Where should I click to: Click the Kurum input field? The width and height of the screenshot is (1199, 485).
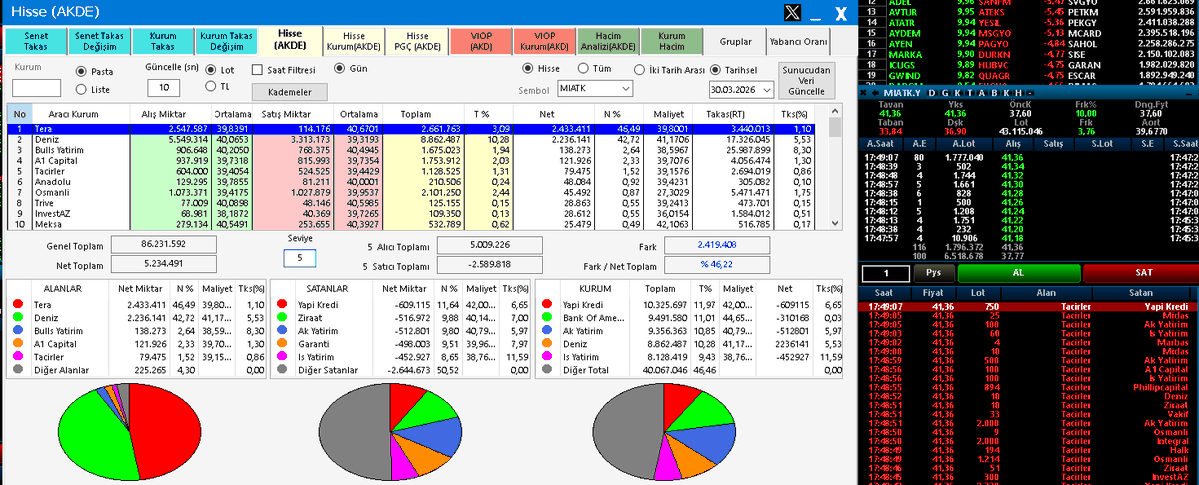coord(36,88)
